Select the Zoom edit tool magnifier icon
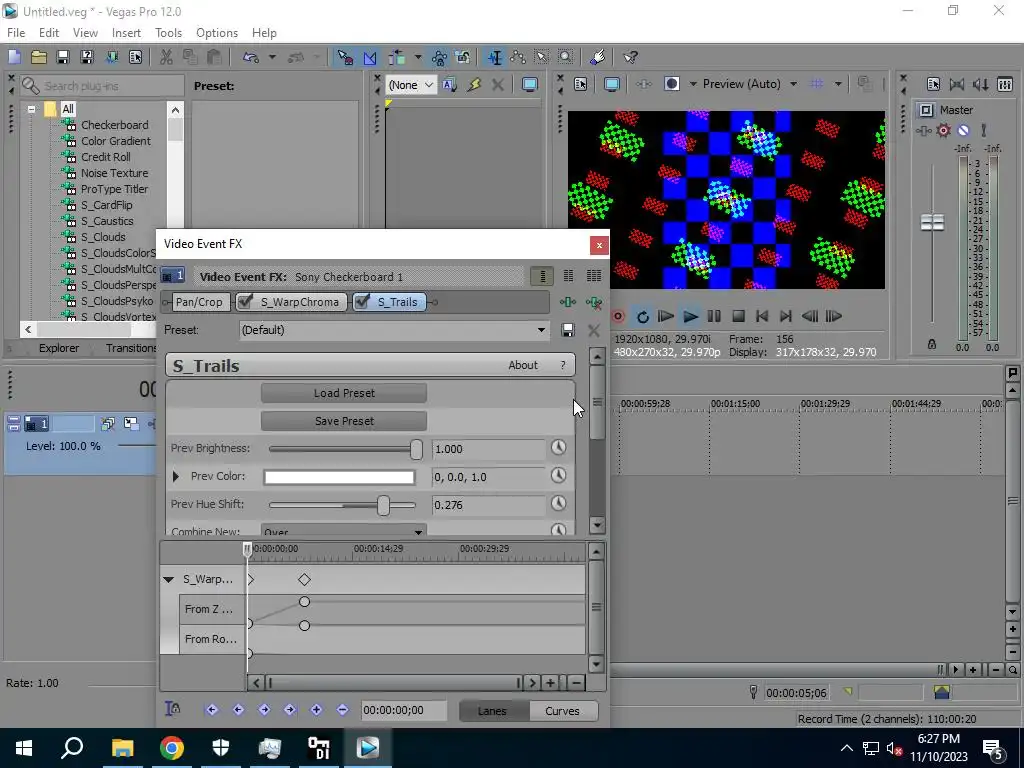 click(566, 57)
